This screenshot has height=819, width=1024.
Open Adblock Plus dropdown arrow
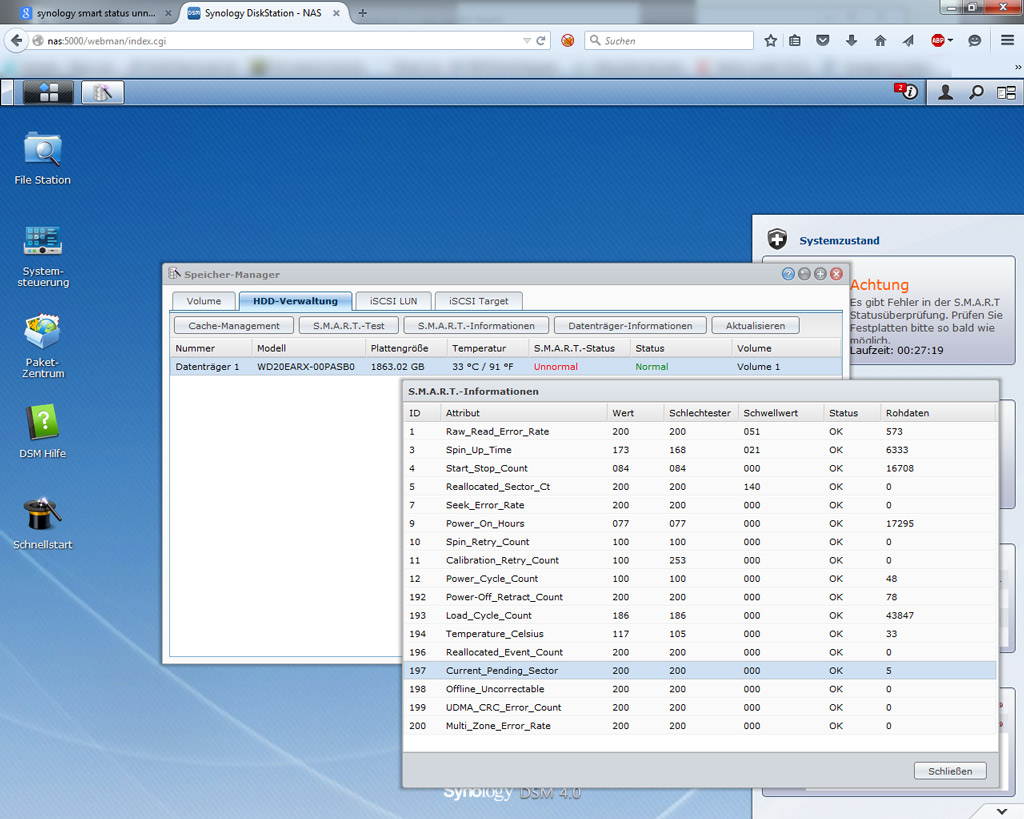(950, 40)
